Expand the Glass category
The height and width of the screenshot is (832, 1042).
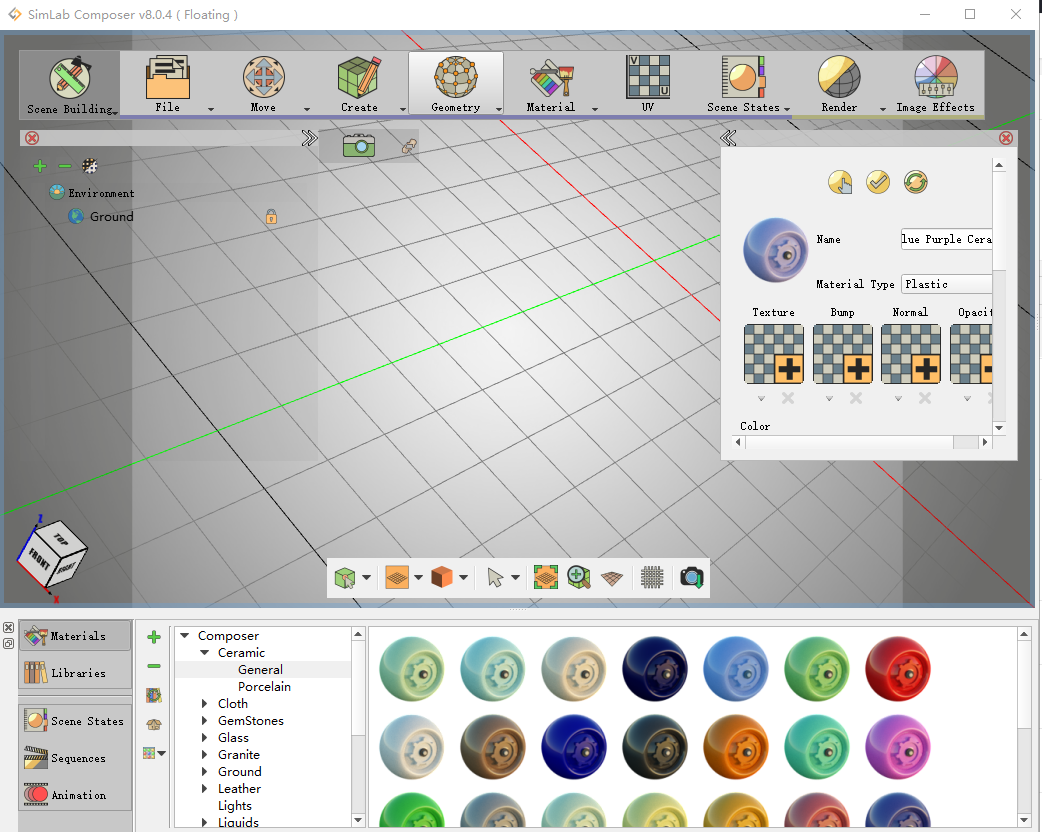pyautogui.click(x=205, y=738)
